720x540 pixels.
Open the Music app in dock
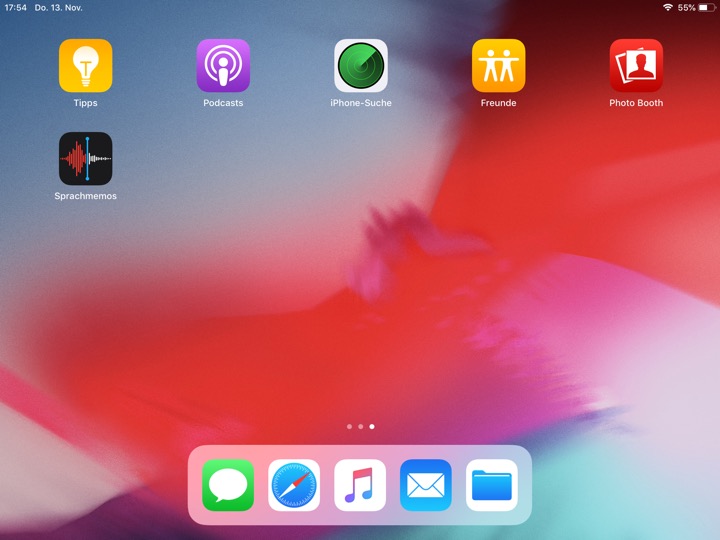[x=360, y=485]
